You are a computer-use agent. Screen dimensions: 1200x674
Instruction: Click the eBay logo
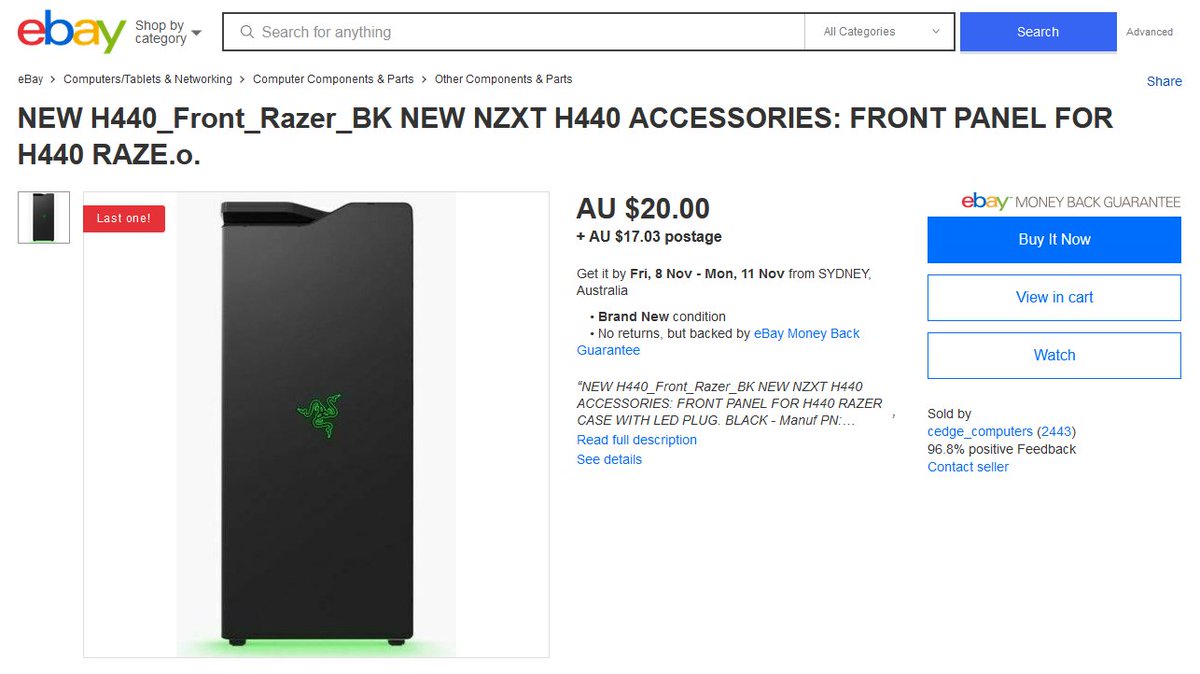coord(71,32)
